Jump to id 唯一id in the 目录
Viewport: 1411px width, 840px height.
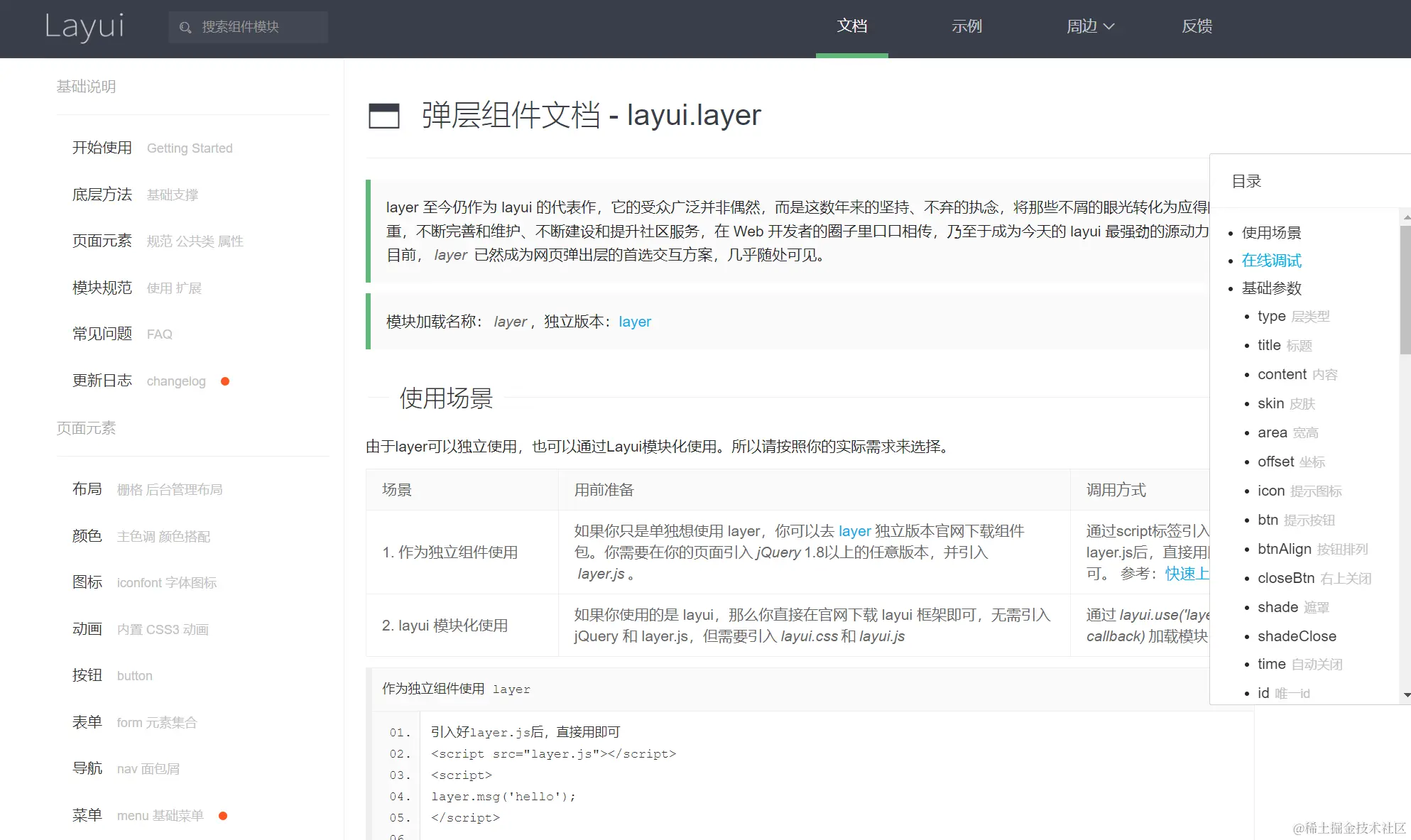click(1284, 693)
